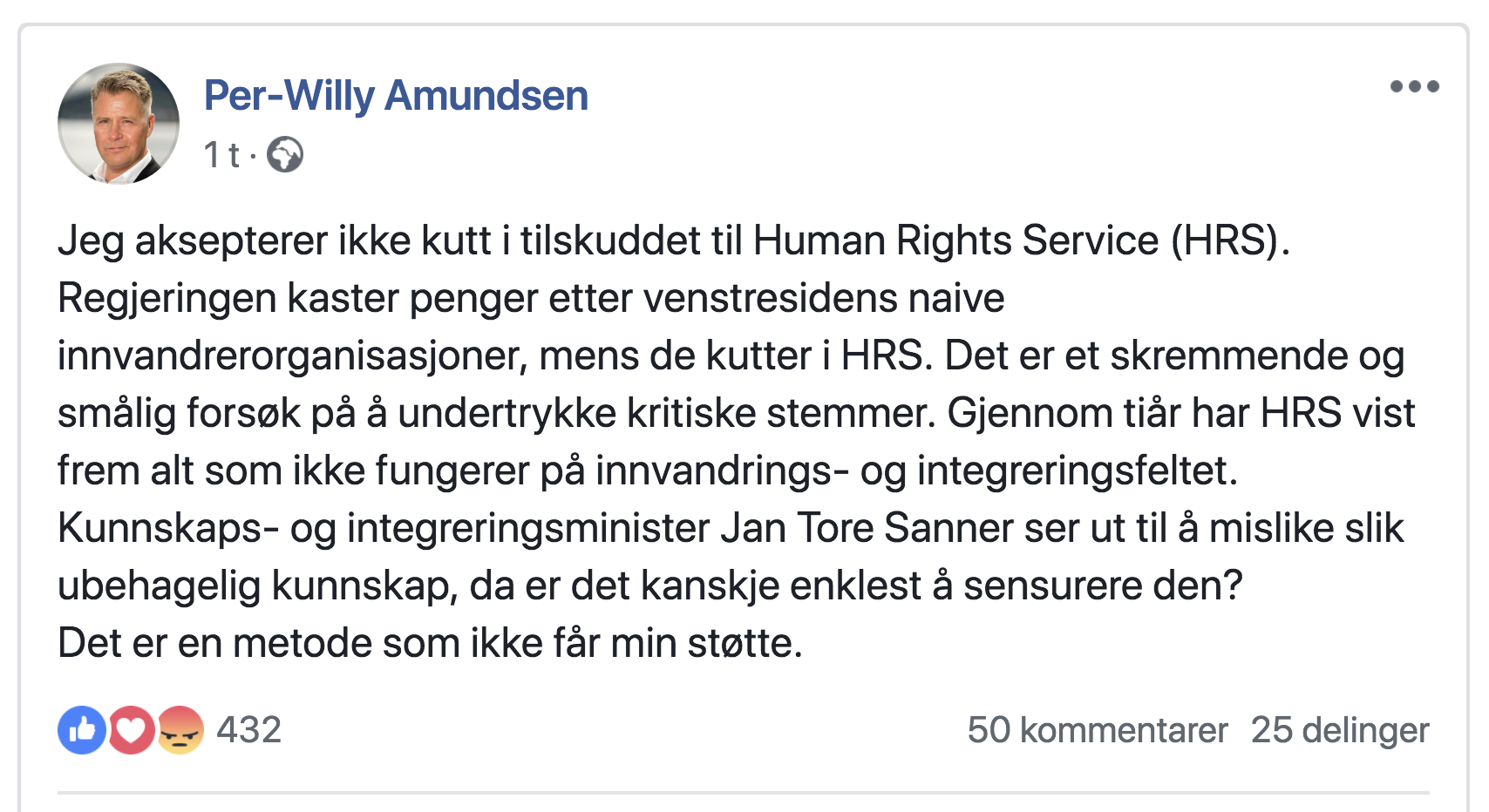Click the '1 t' post timestamp
Screen dimensions: 1489x812
tap(221, 155)
